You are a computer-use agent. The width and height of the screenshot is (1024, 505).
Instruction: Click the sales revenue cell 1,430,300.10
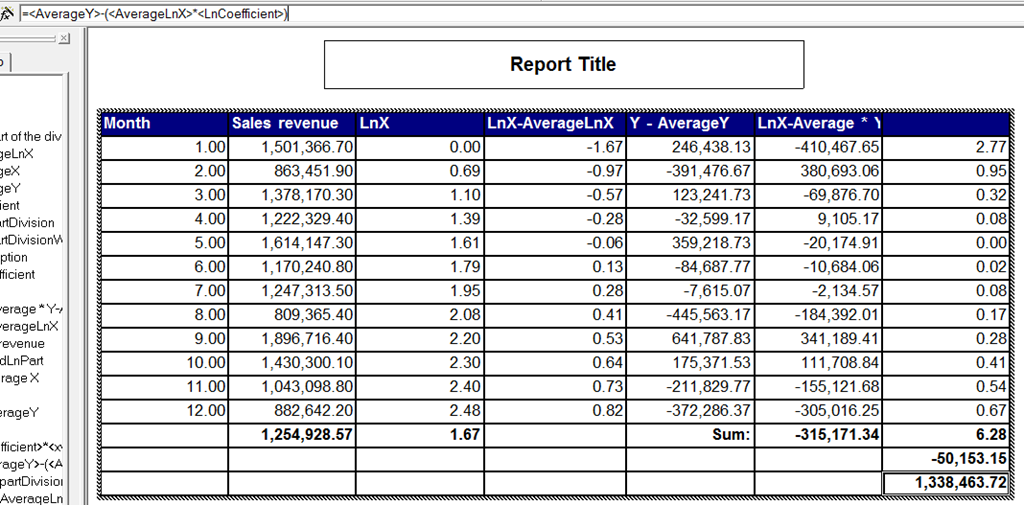tap(291, 363)
